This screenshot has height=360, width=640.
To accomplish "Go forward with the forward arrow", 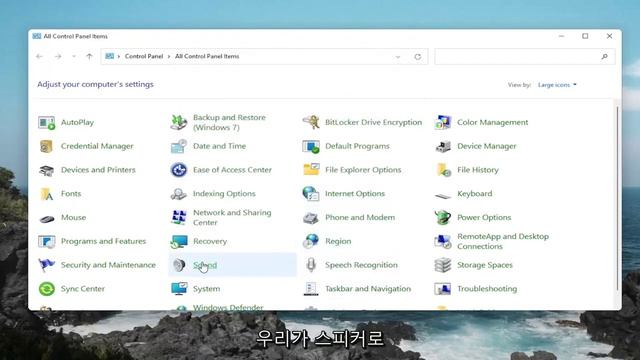I will [x=58, y=56].
